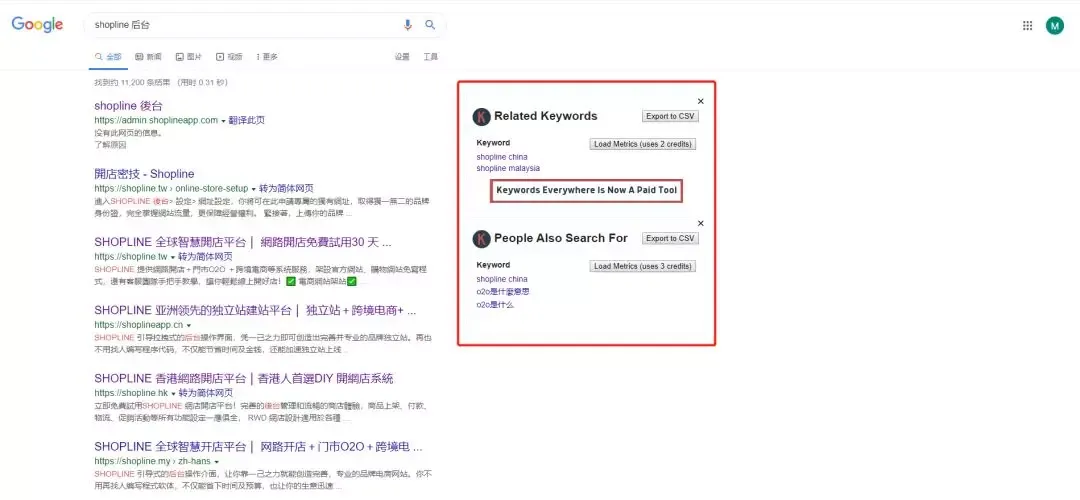Load Metrics using 3 credits
This screenshot has width=1080, height=500.
pos(643,266)
